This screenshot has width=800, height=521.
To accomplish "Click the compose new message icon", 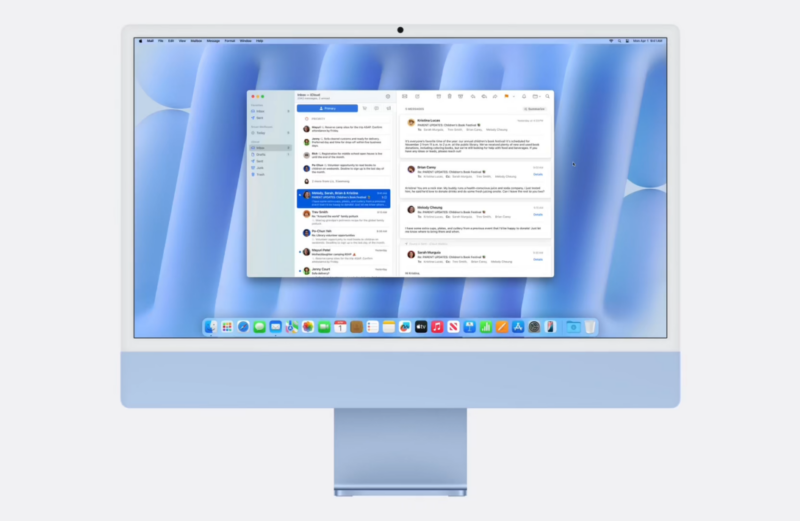I will coord(417,96).
